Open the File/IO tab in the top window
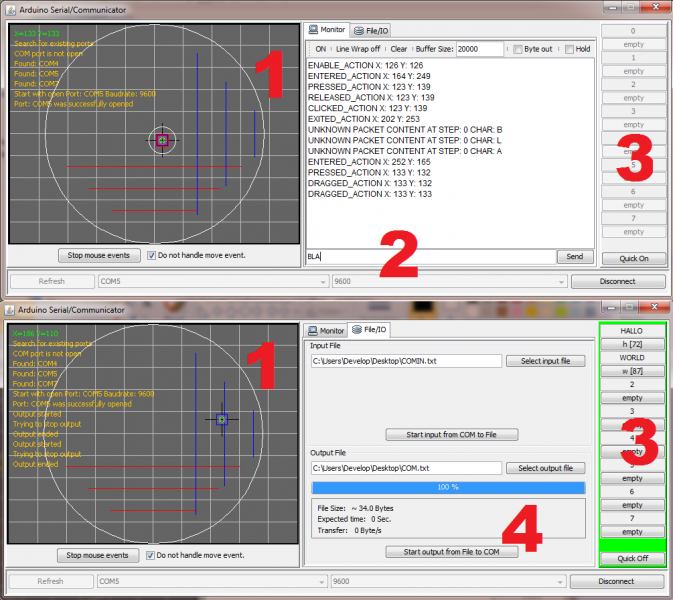The height and width of the screenshot is (600, 673). [371, 30]
